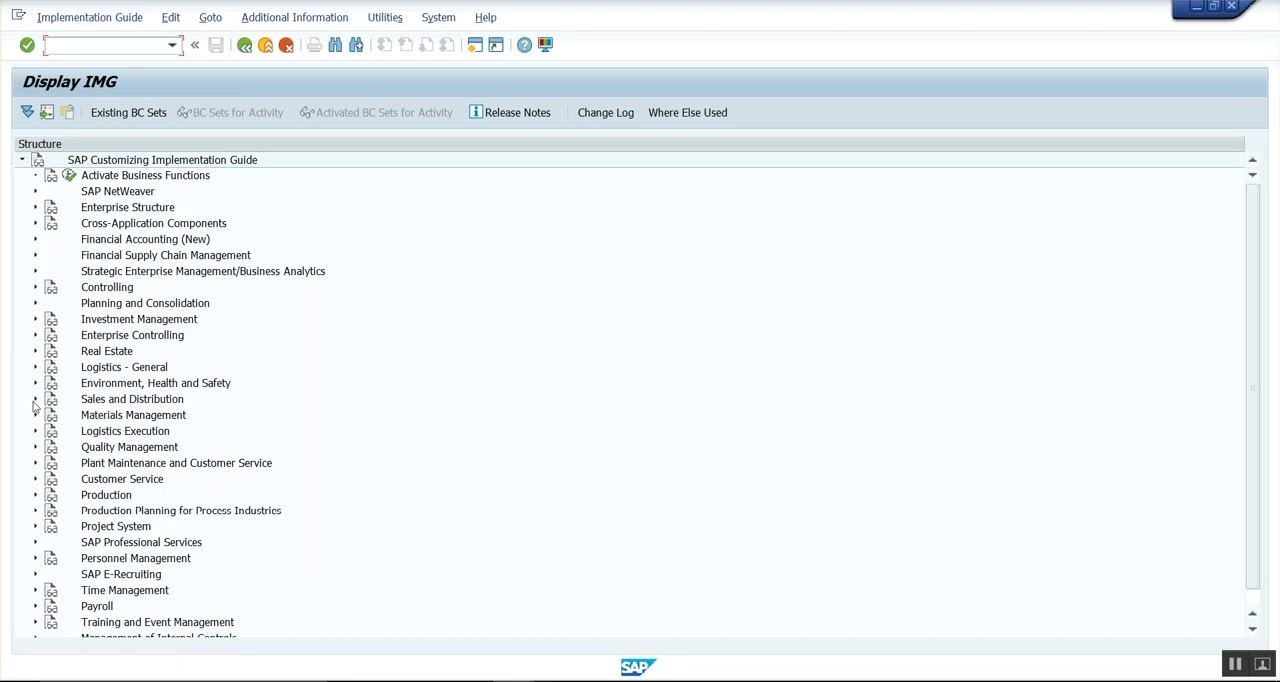The image size is (1280, 682).
Task: Open Help via the question mark icon
Action: click(524, 45)
